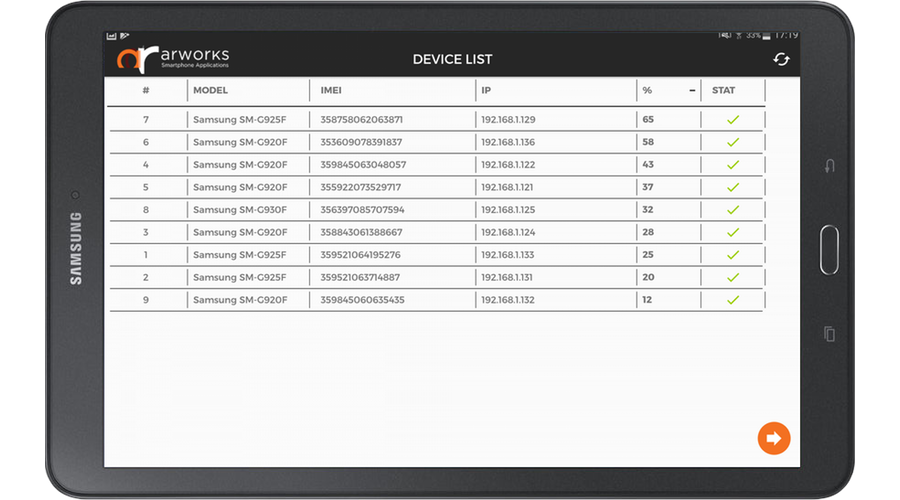
Task: Select IMEI 358843061388667
Action: tap(361, 232)
